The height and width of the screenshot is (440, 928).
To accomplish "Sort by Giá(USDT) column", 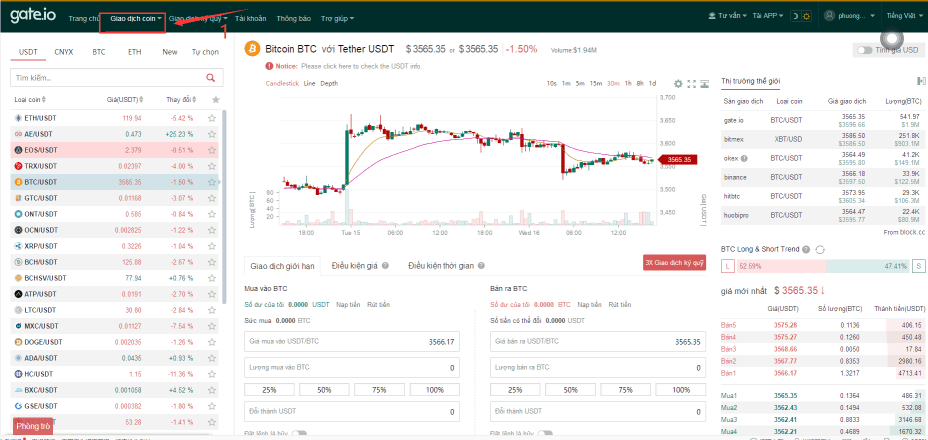I will (x=124, y=99).
